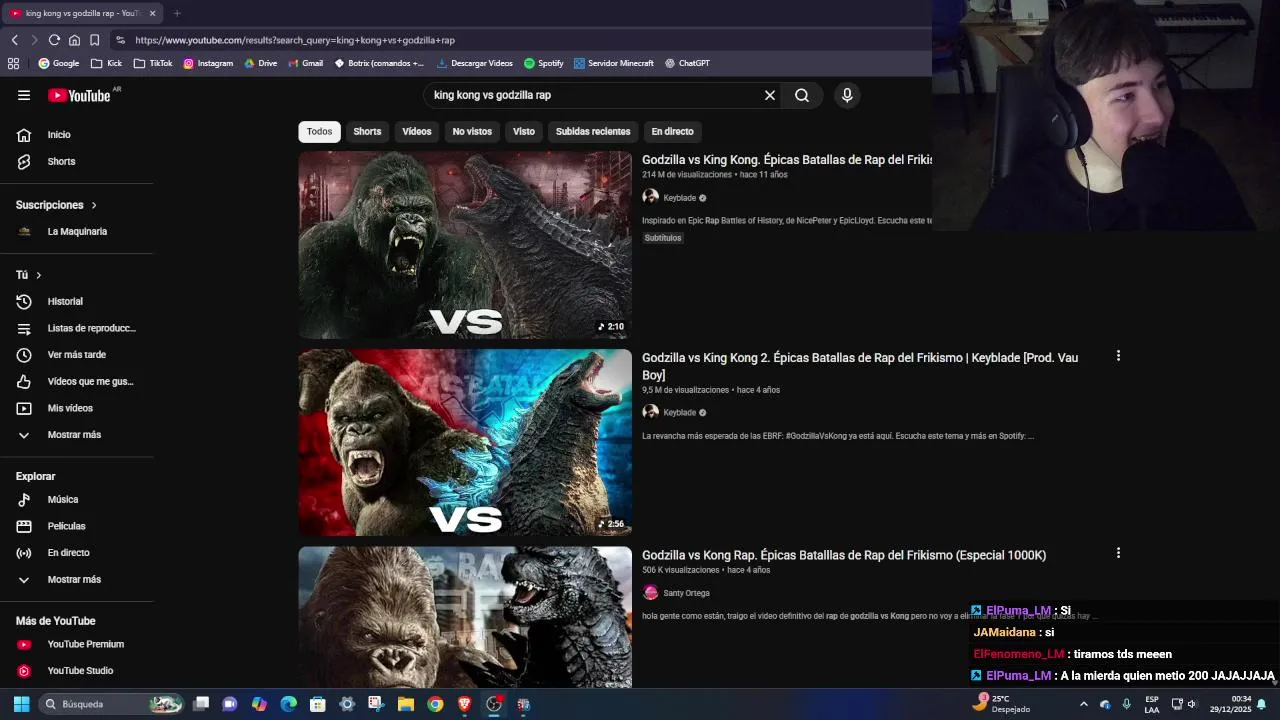The image size is (1280, 720).
Task: Open Santy Ortega channel link
Action: (x=686, y=593)
